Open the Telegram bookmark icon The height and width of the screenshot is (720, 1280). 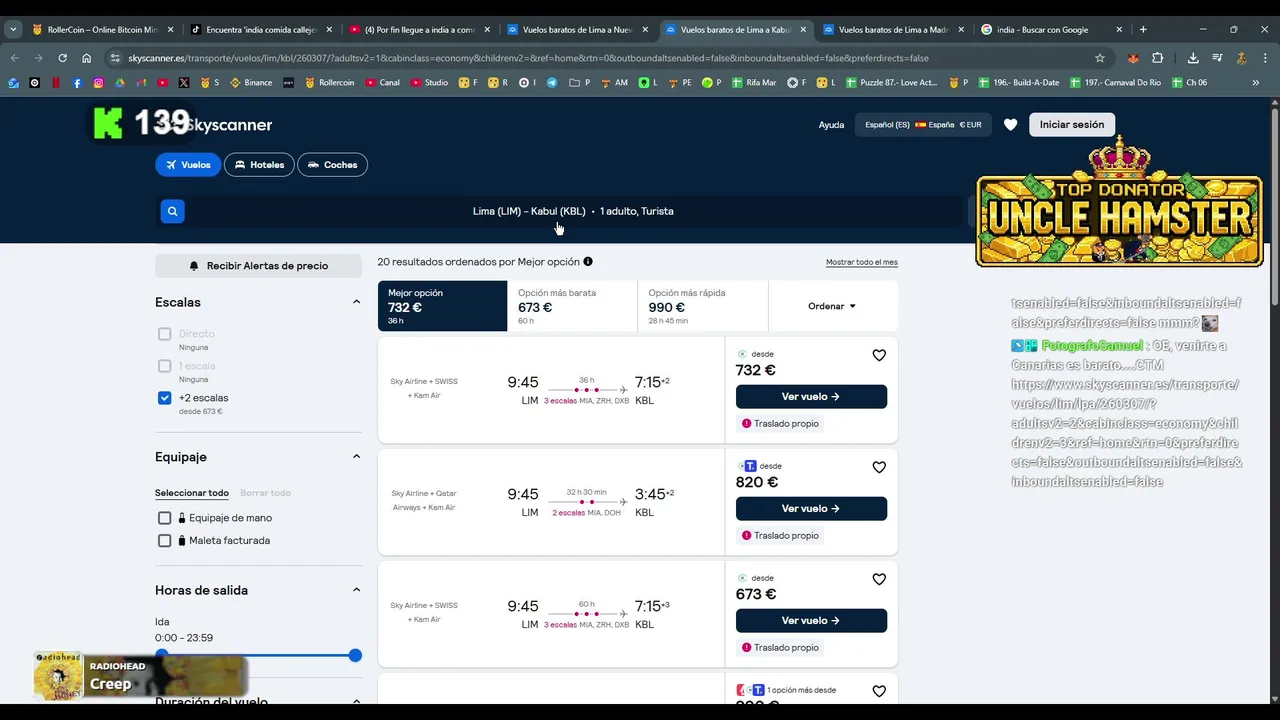click(551, 82)
